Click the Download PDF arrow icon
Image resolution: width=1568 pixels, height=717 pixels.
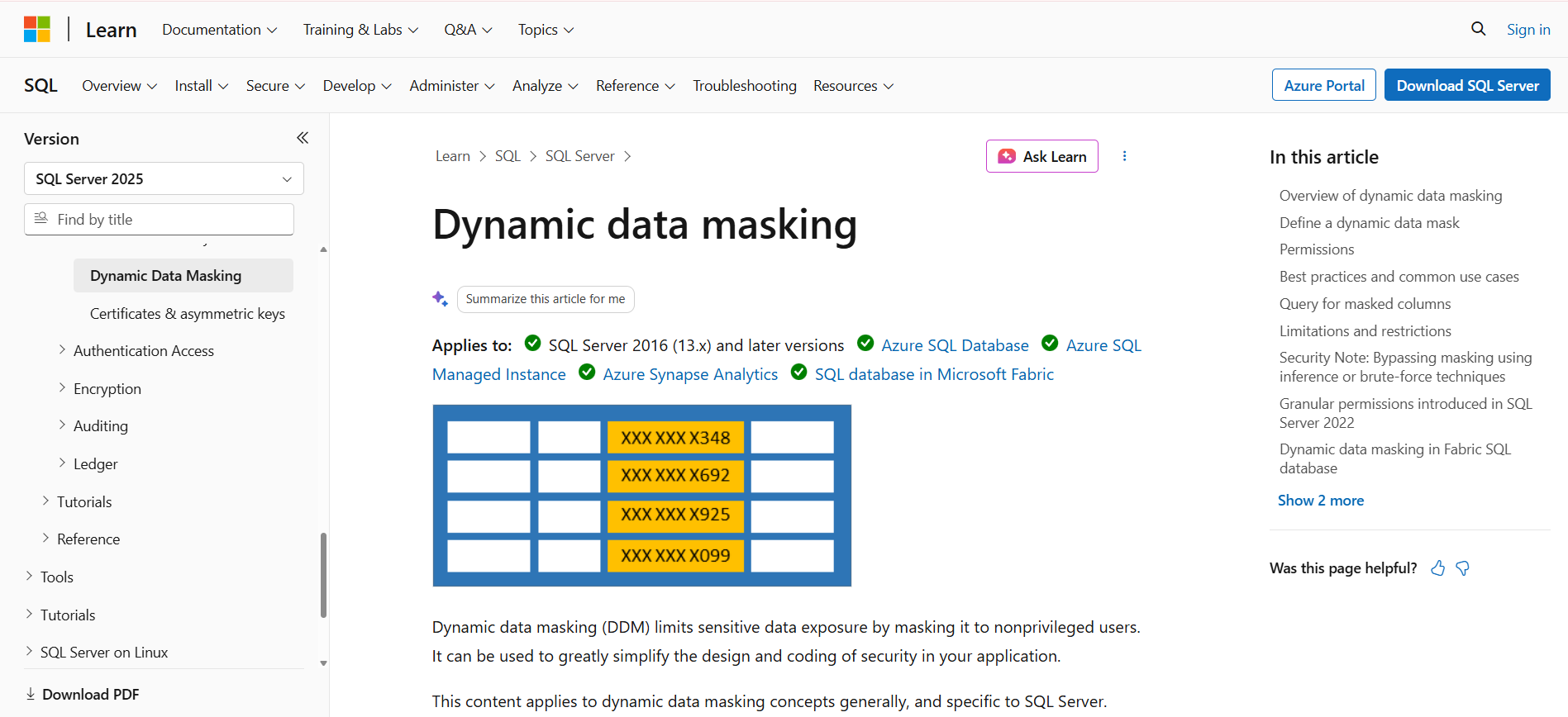click(x=31, y=694)
